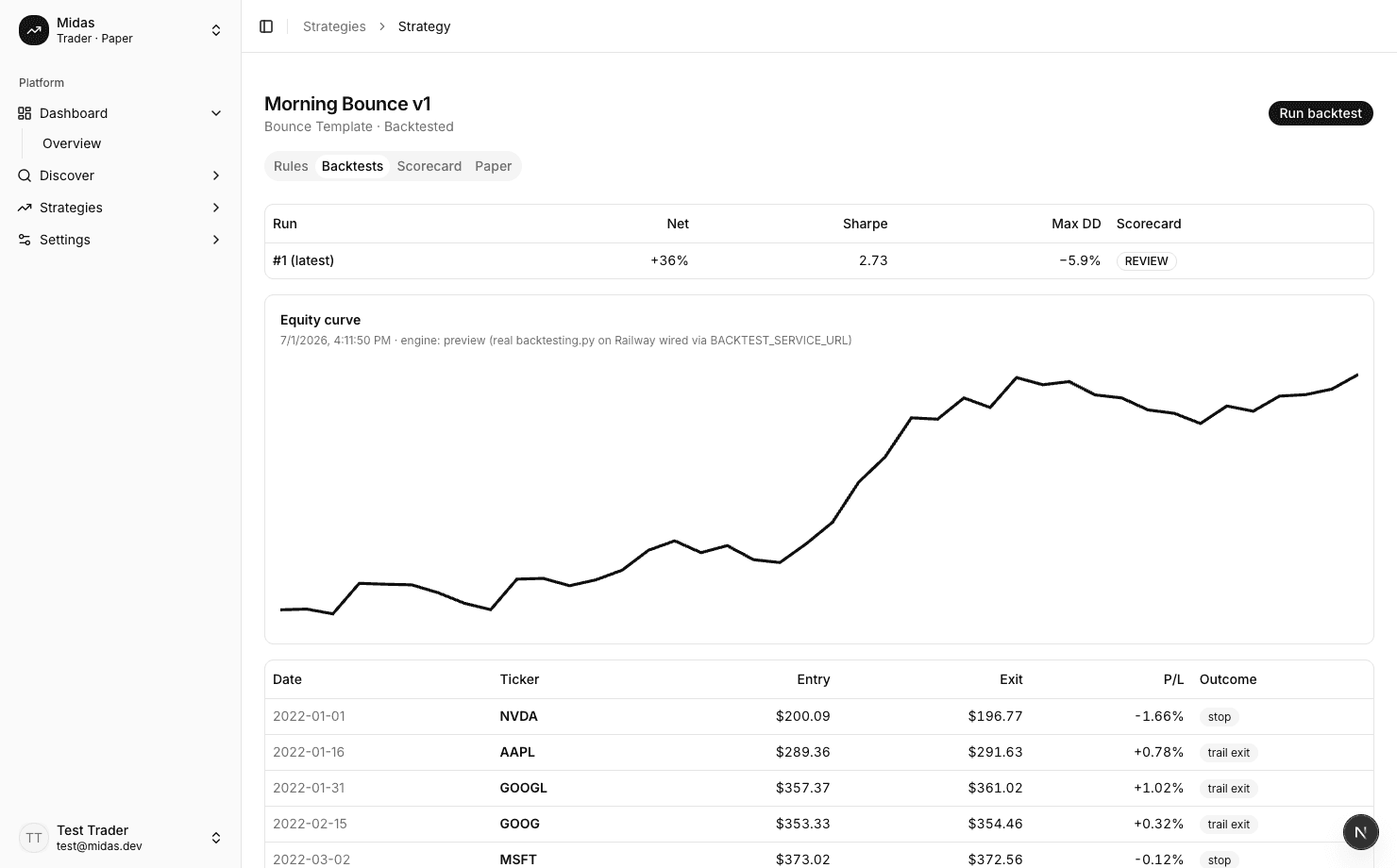Click the stop badge in NVDA row
Image resolution: width=1397 pixels, height=868 pixels.
1220,717
